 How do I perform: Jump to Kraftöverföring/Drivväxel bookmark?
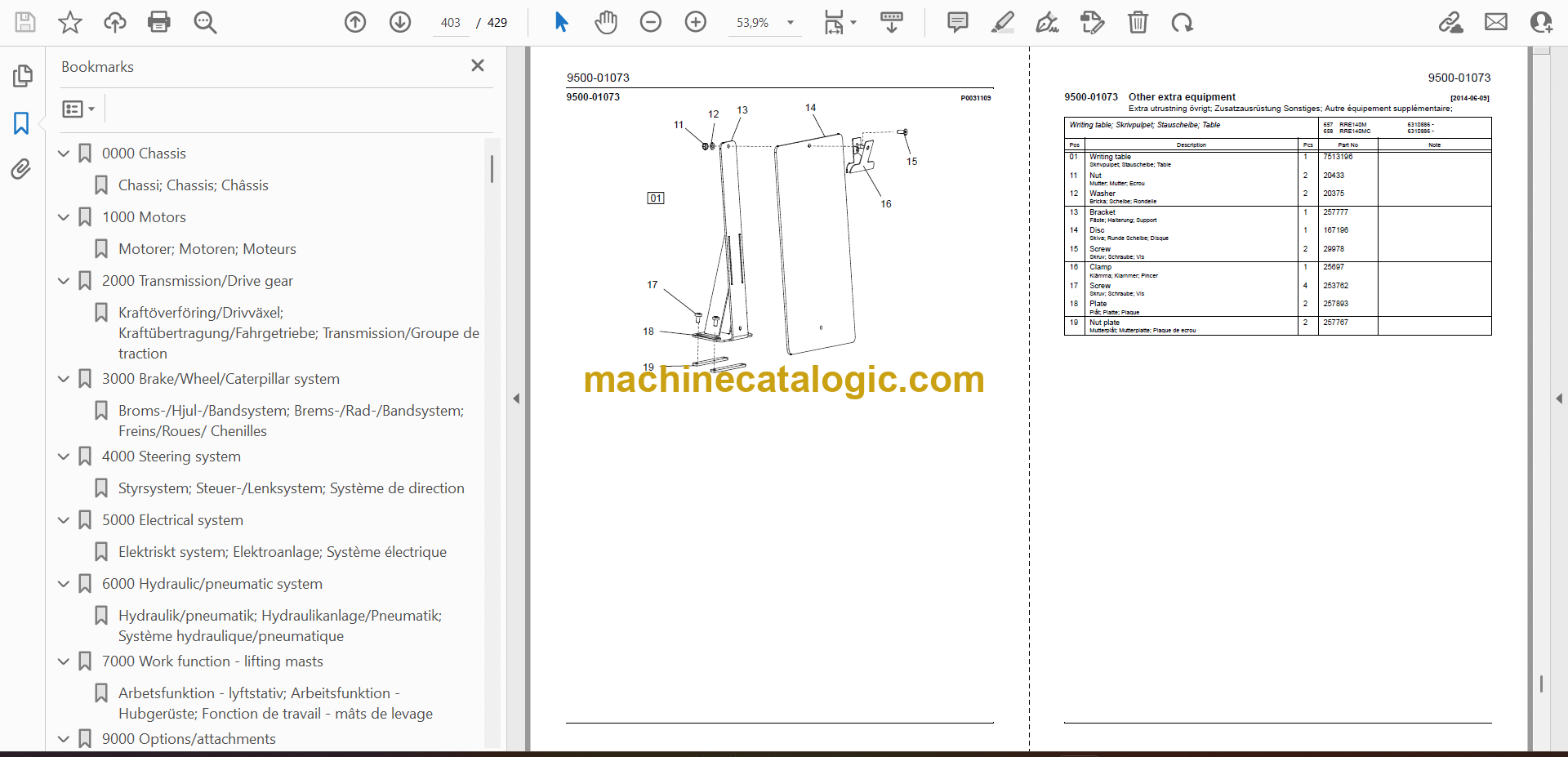[x=299, y=333]
